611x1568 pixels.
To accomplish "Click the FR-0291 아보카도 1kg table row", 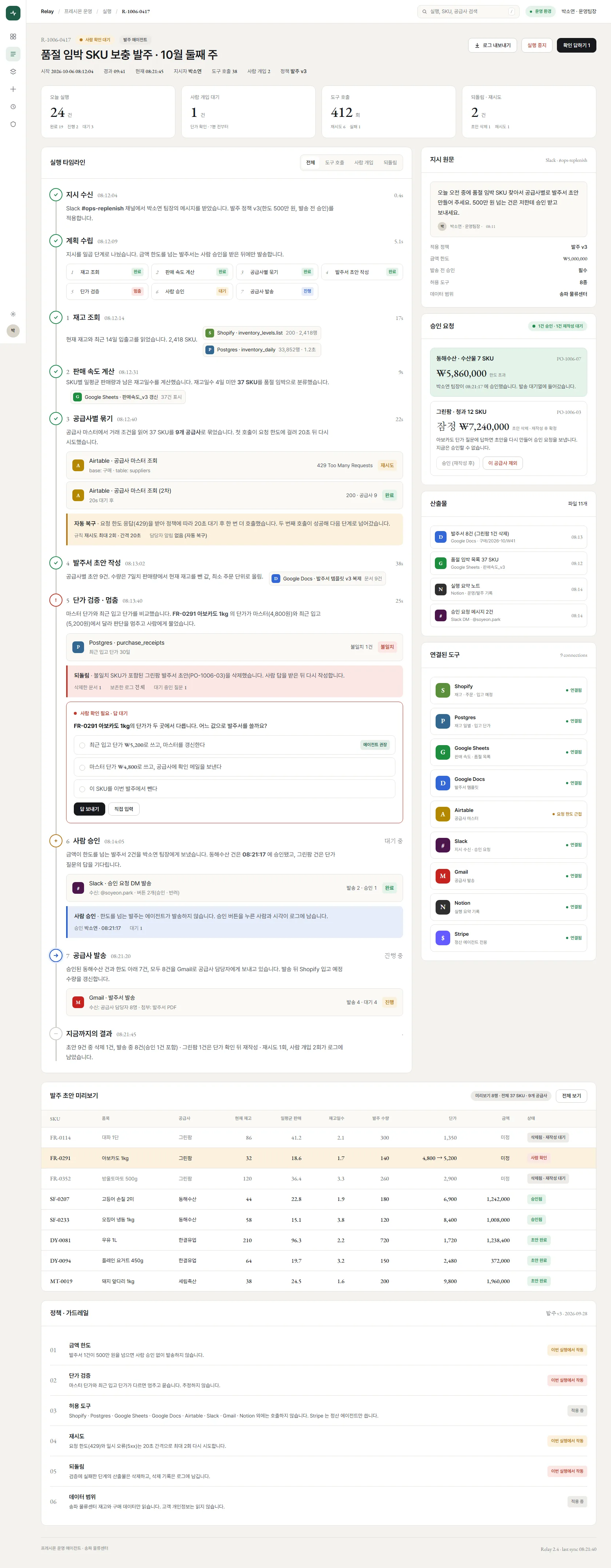I will click(319, 1158).
